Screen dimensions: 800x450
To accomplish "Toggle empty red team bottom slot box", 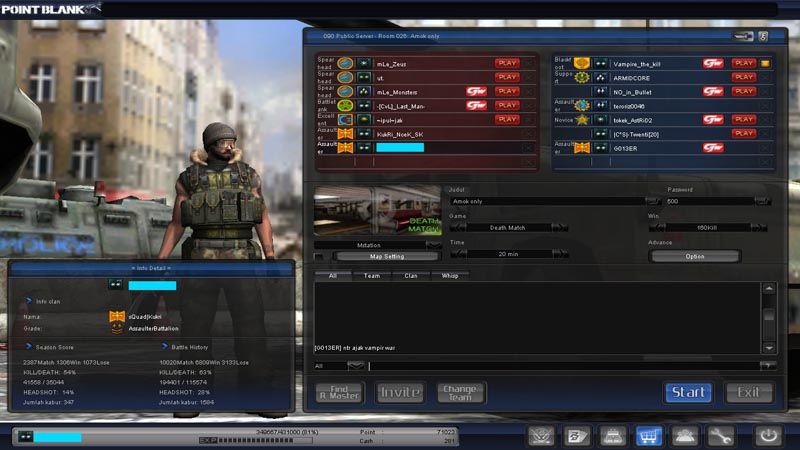I will (x=529, y=162).
